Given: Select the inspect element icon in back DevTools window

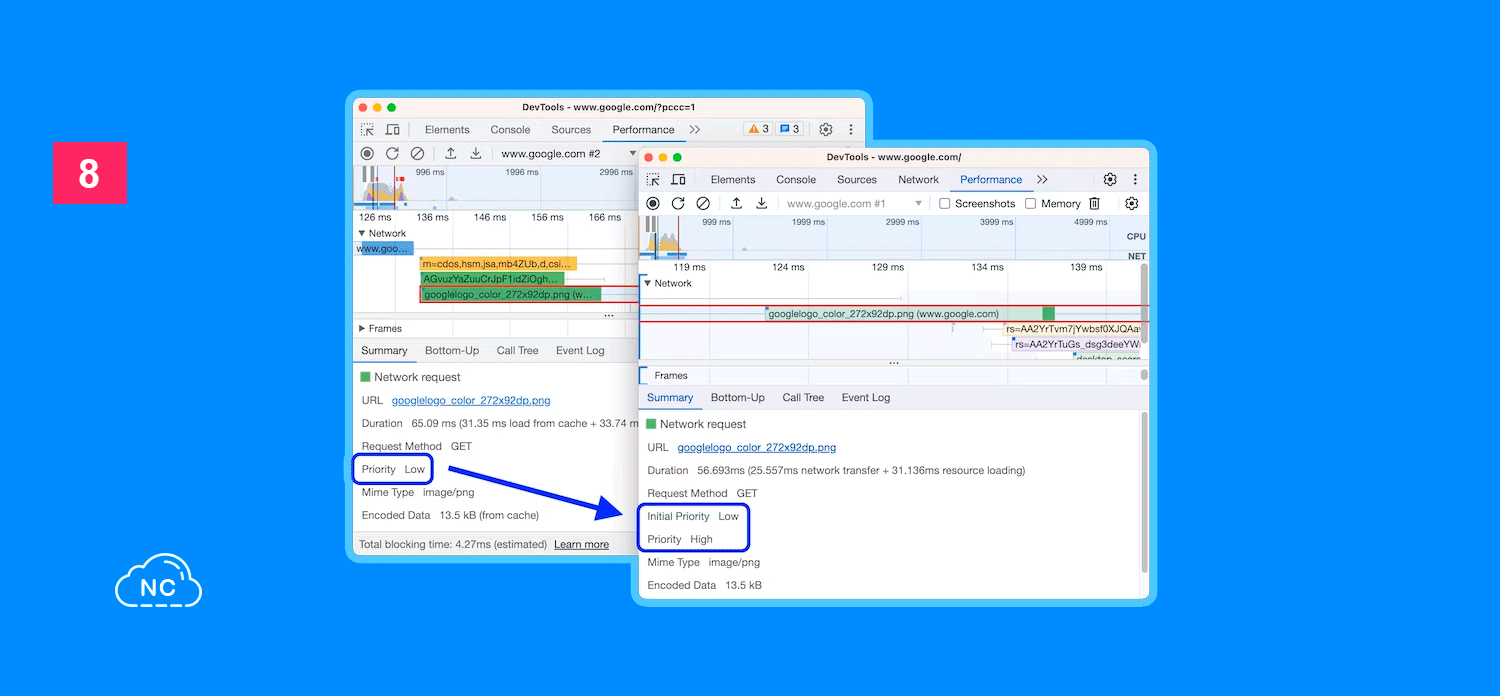Looking at the screenshot, I should [368, 130].
